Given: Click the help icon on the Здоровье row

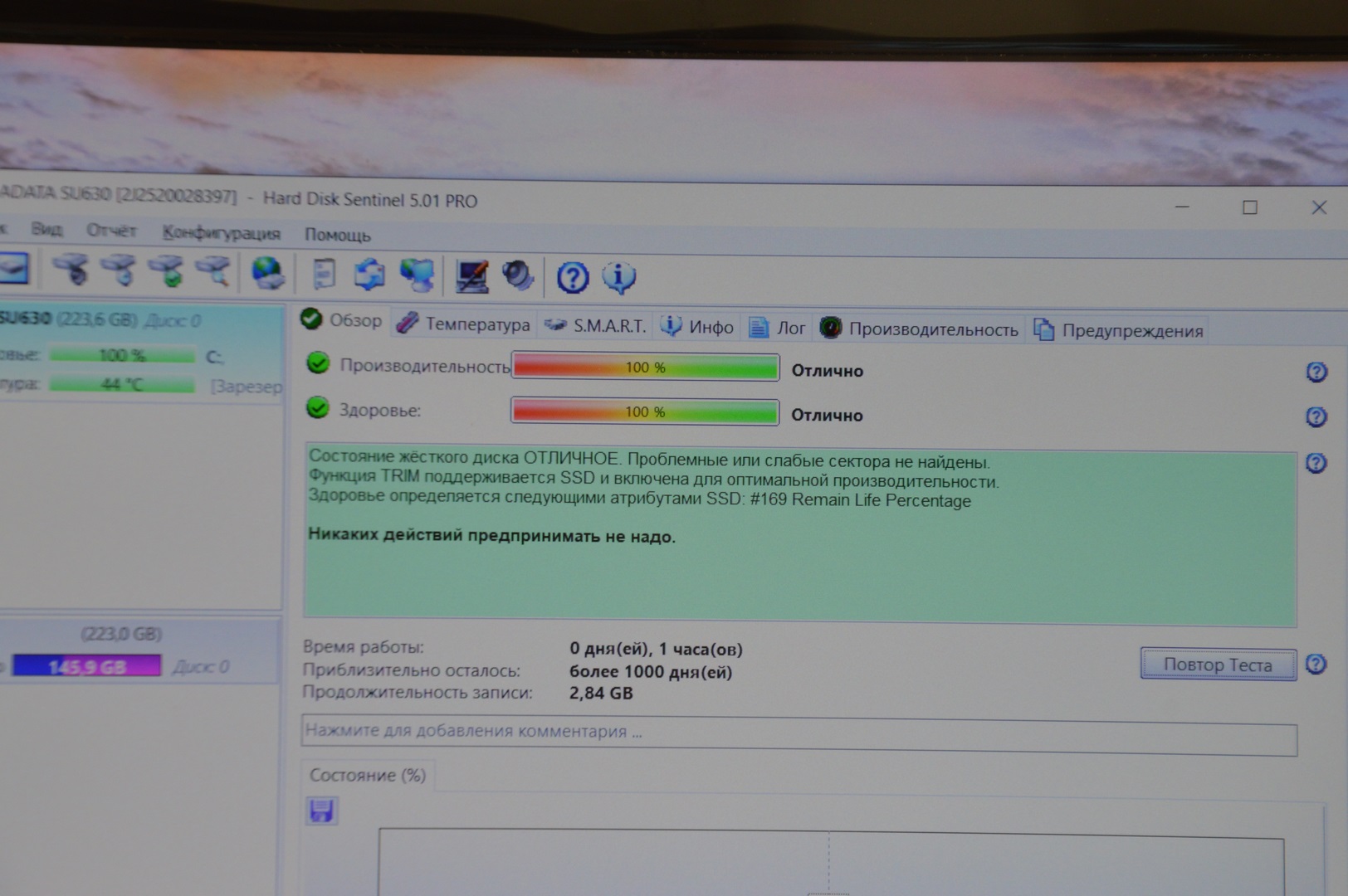Looking at the screenshot, I should 1316,416.
